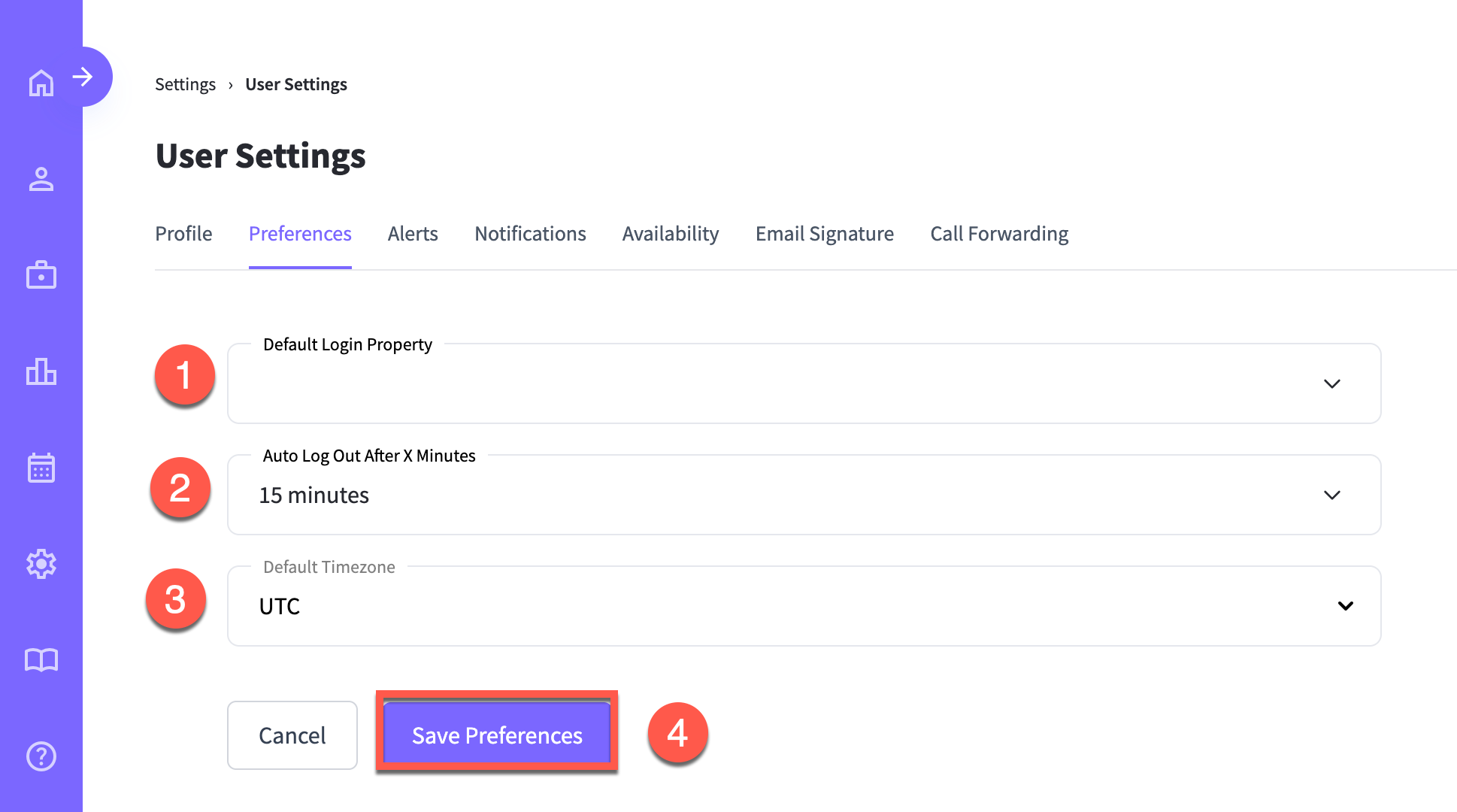This screenshot has height=812, width=1457.
Task: Expand sidebar with the arrow button
Action: [84, 77]
